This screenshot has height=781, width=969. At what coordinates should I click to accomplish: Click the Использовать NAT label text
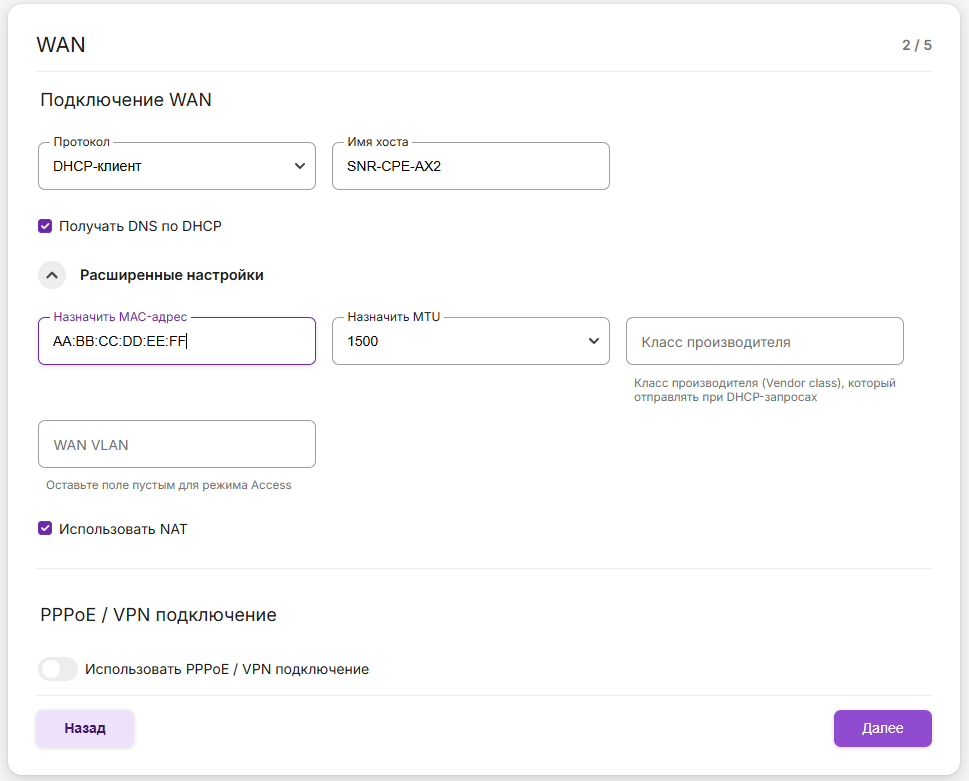pyautogui.click(x=123, y=529)
